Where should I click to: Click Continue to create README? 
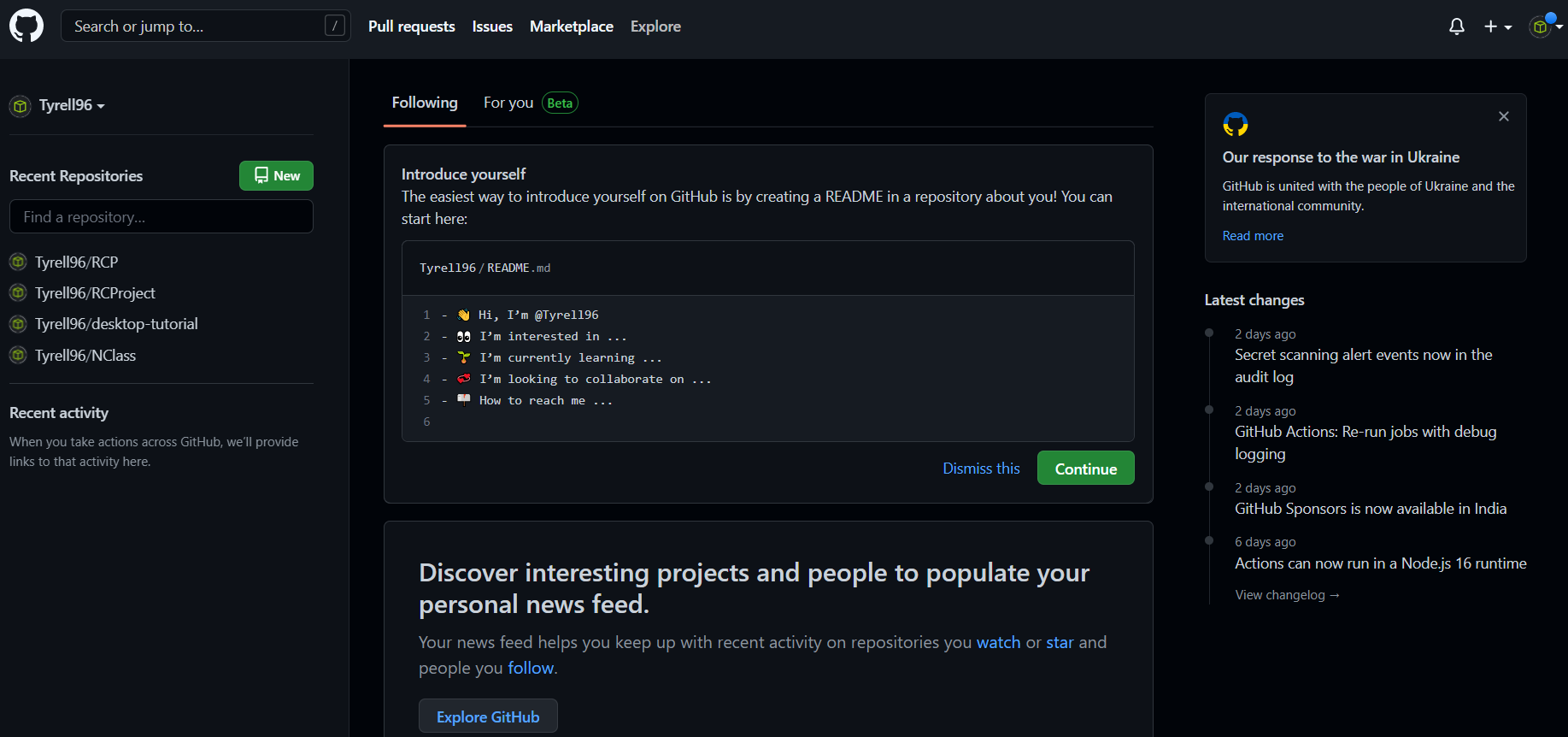pos(1085,469)
